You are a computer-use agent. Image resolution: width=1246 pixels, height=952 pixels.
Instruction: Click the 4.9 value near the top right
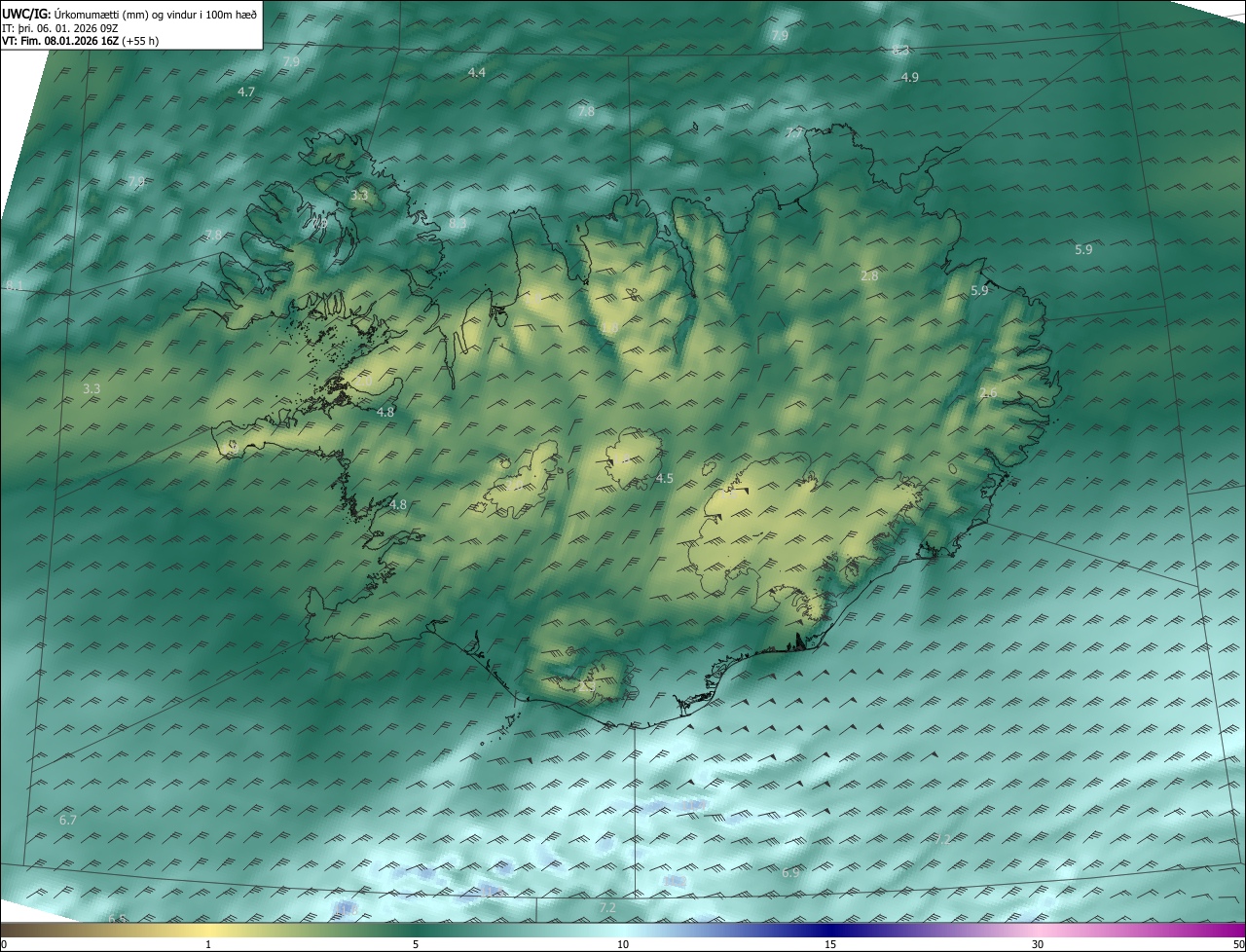[910, 78]
